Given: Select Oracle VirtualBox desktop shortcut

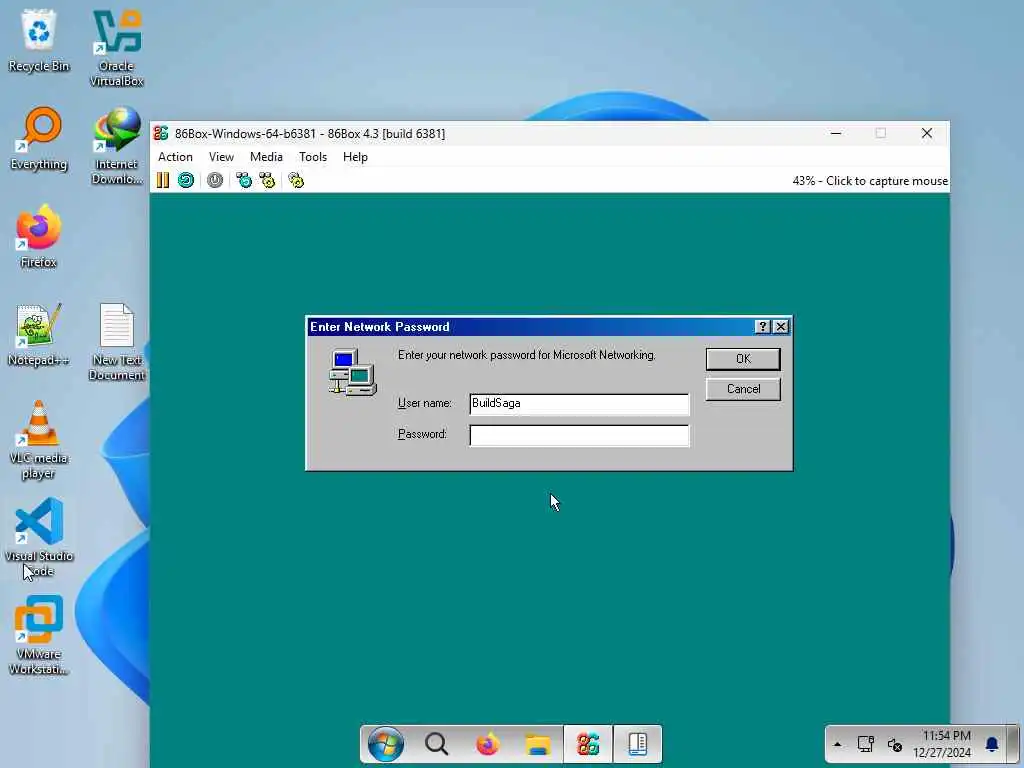Looking at the screenshot, I should (116, 48).
